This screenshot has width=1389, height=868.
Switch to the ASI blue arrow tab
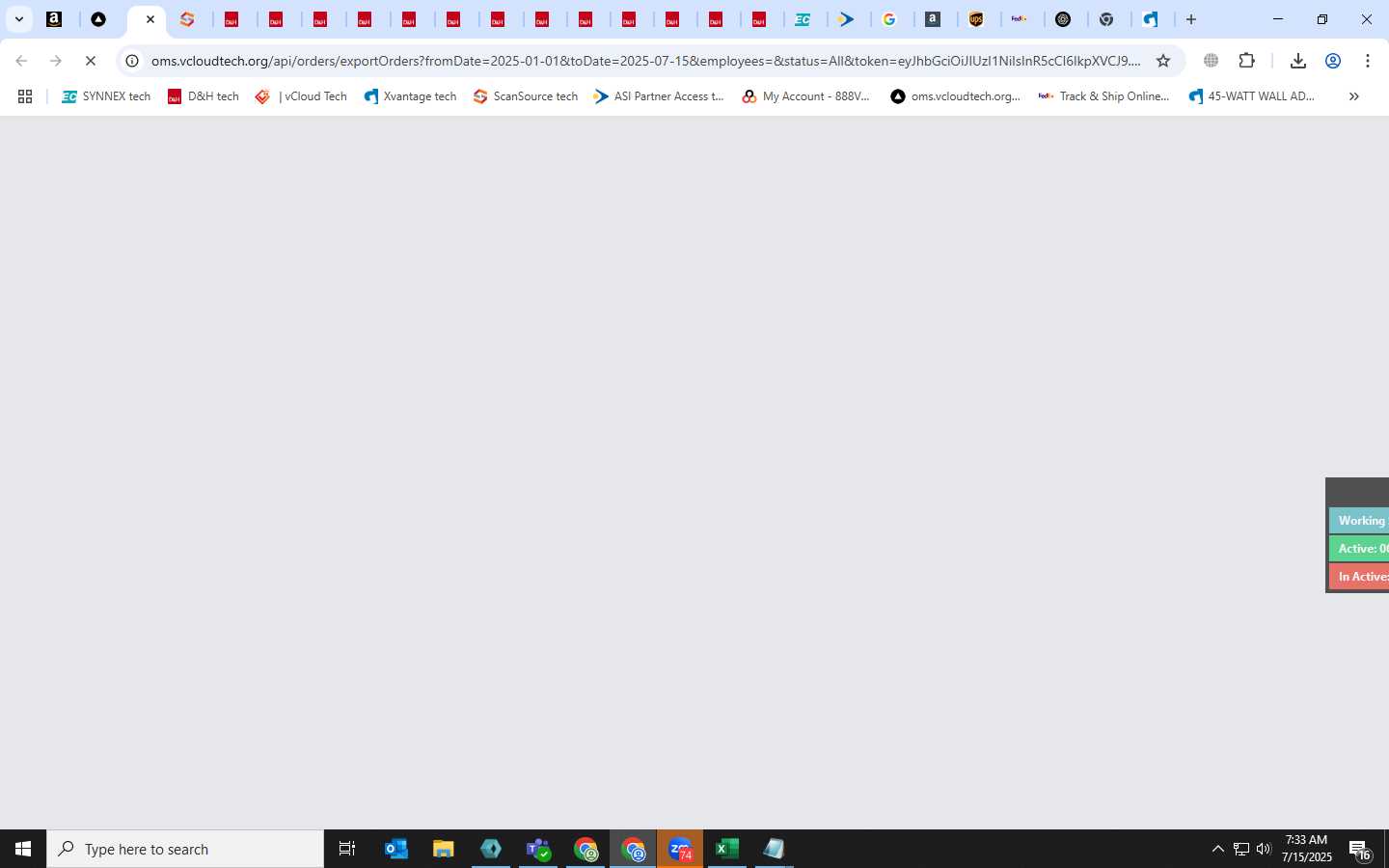(x=846, y=19)
